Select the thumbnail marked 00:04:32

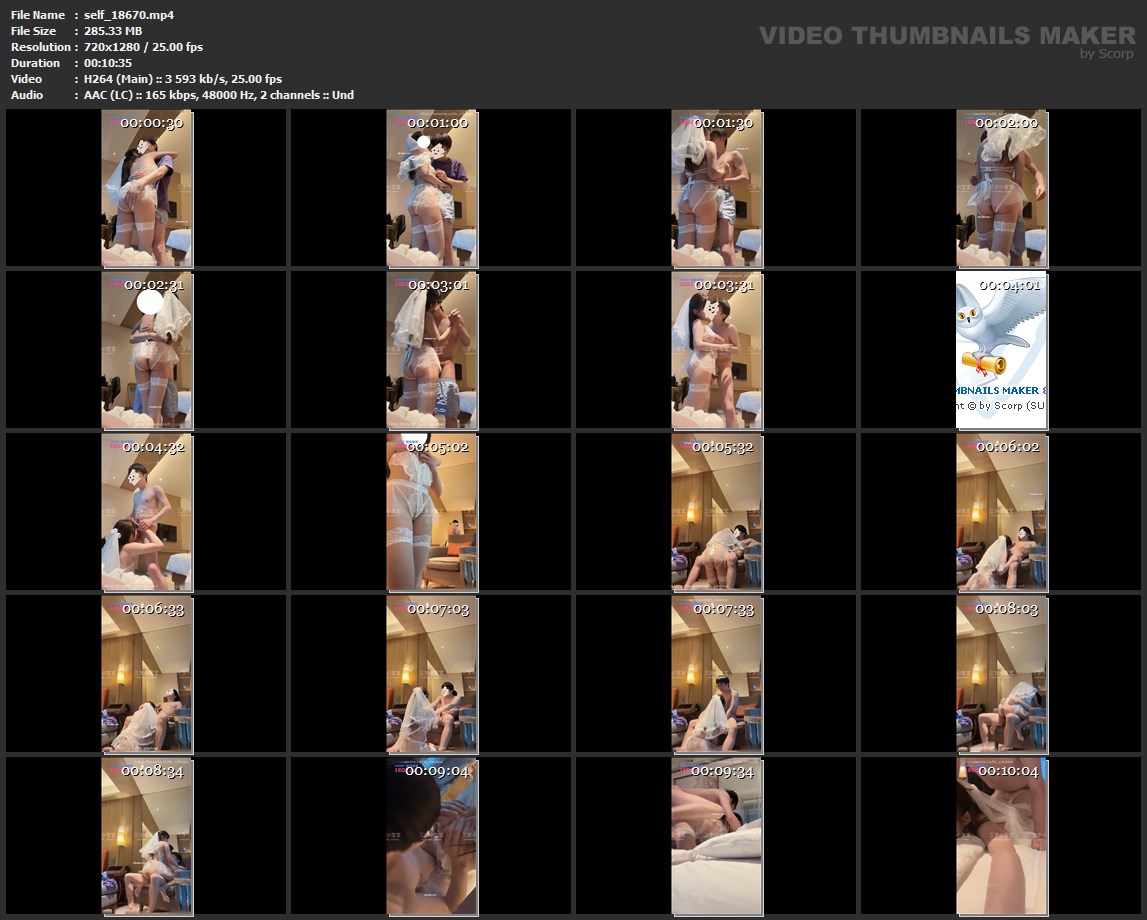coord(146,512)
